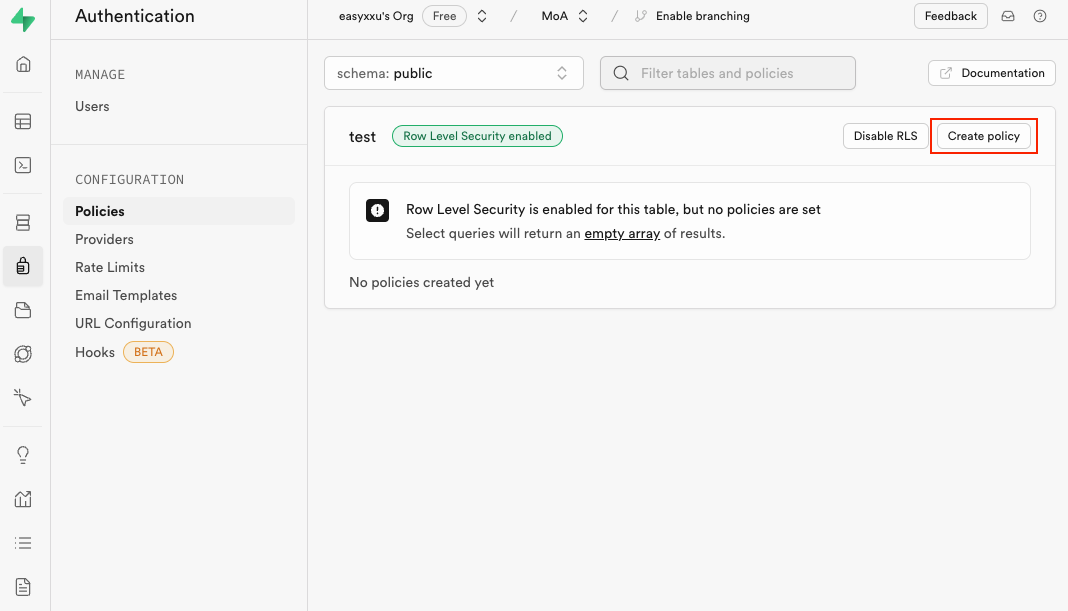The height and width of the screenshot is (611, 1068).
Task: Open the Storage sidebar icon
Action: [23, 310]
